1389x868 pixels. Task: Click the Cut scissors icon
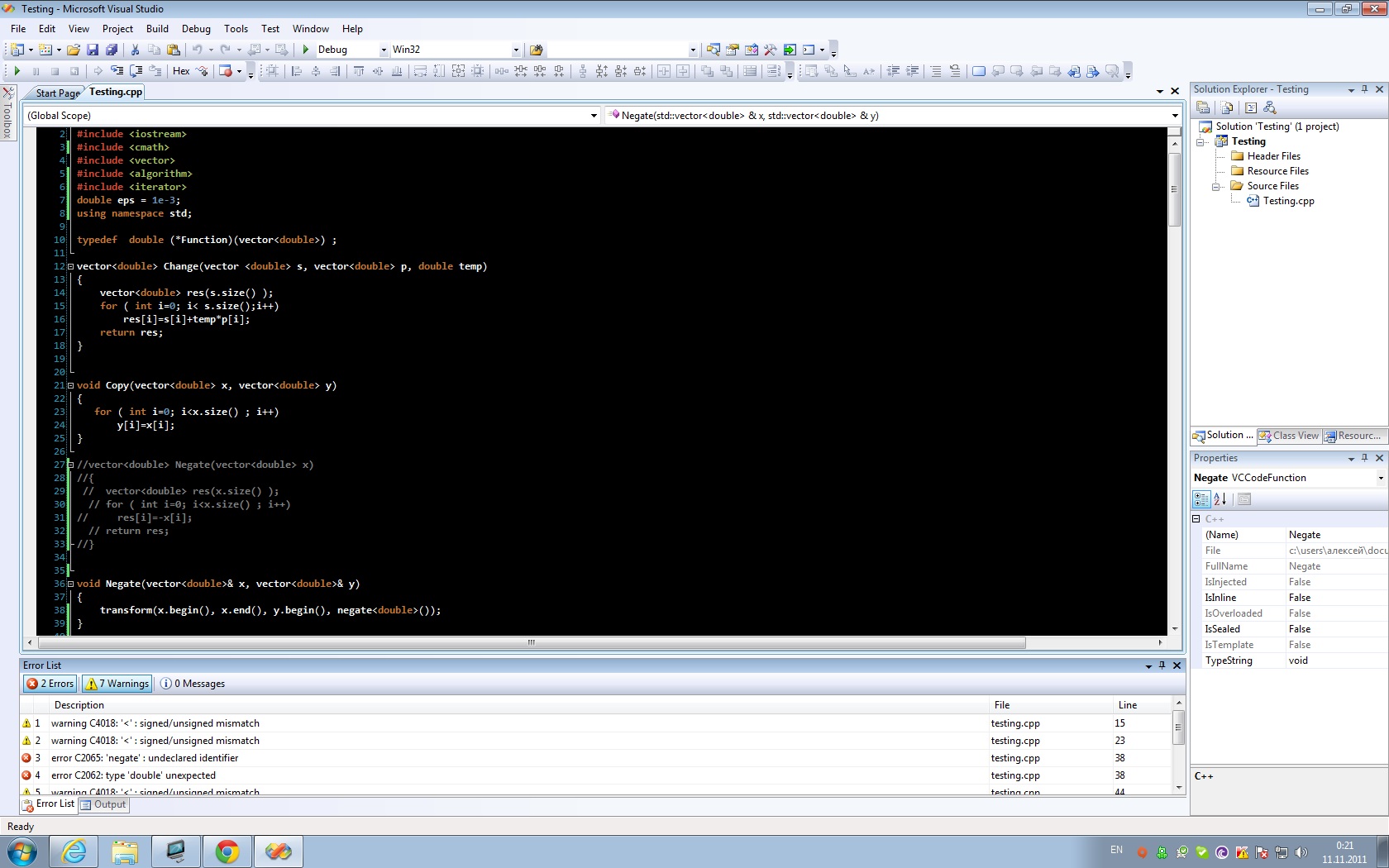point(135,50)
